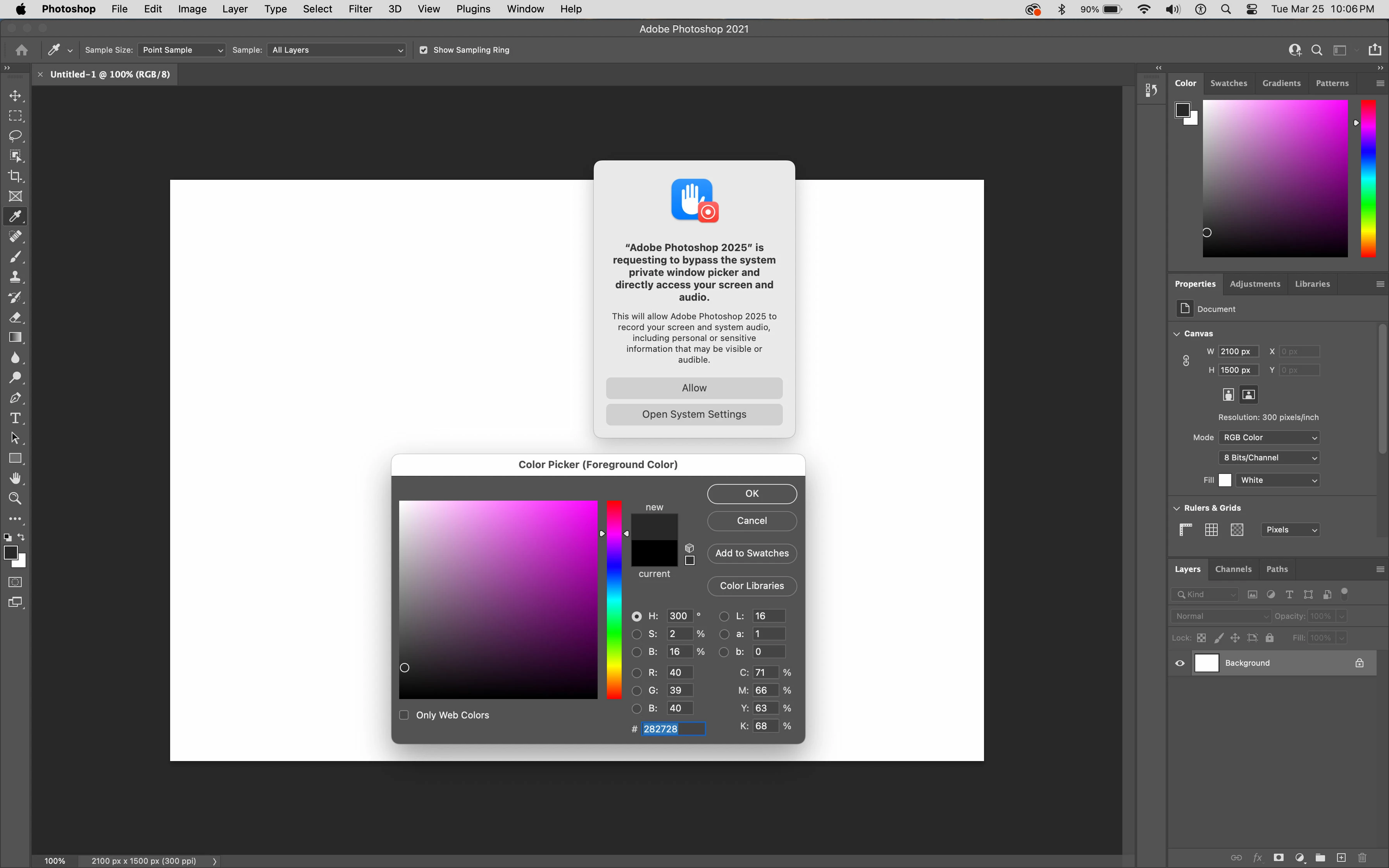Screen dimensions: 1389x868
Task: Collapse the Rulers & Grids section
Action: point(1177,508)
